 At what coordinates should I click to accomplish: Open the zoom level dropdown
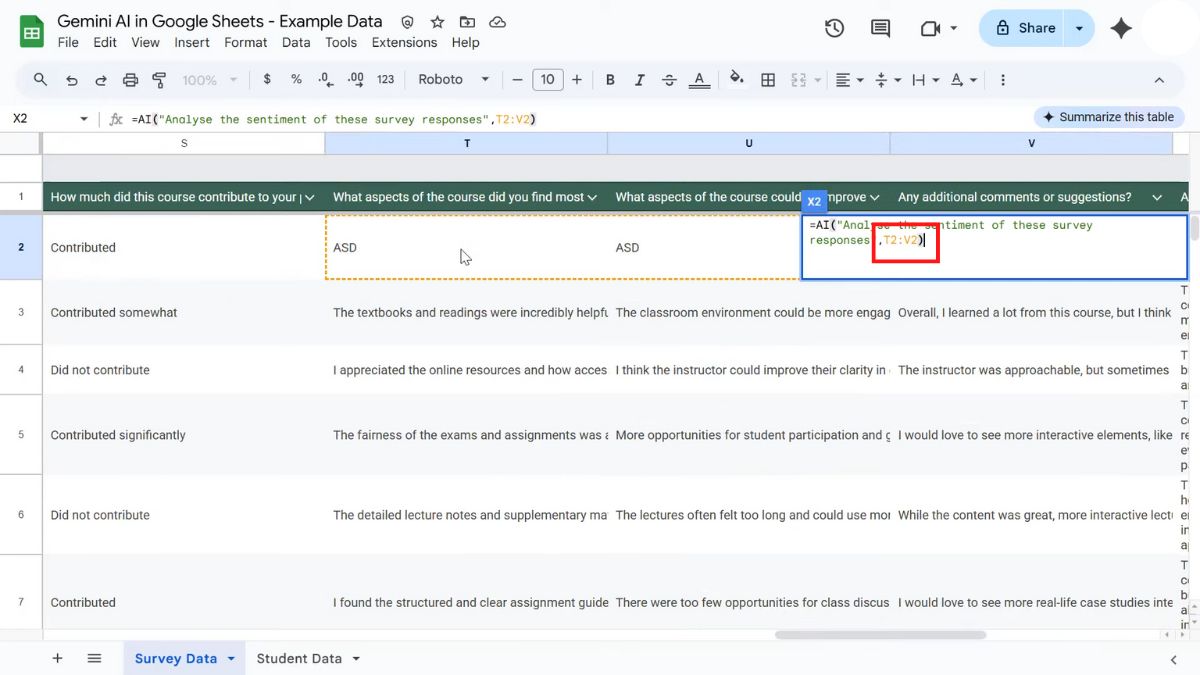[210, 80]
